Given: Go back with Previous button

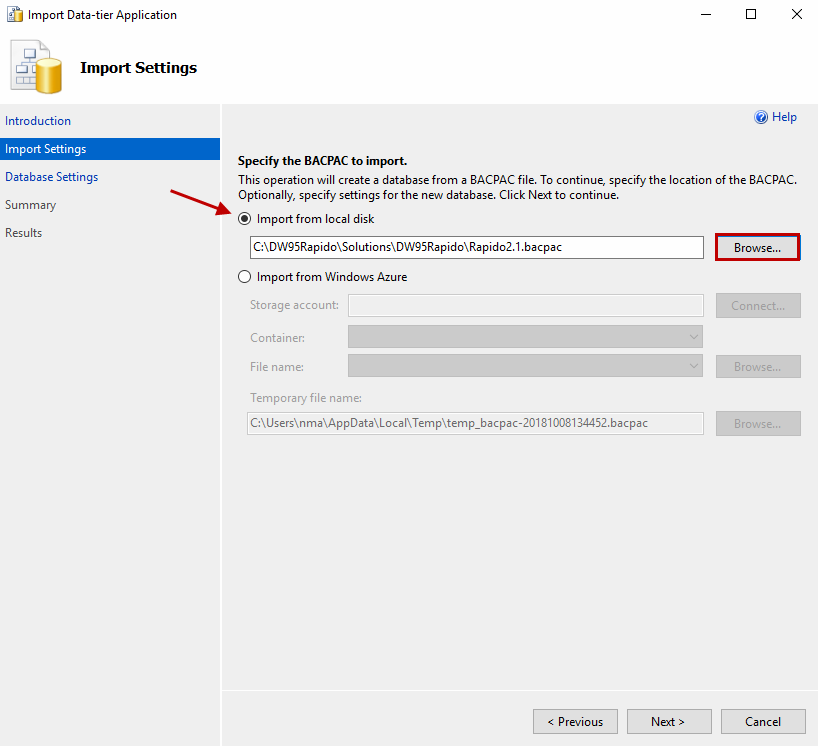Looking at the screenshot, I should point(575,722).
